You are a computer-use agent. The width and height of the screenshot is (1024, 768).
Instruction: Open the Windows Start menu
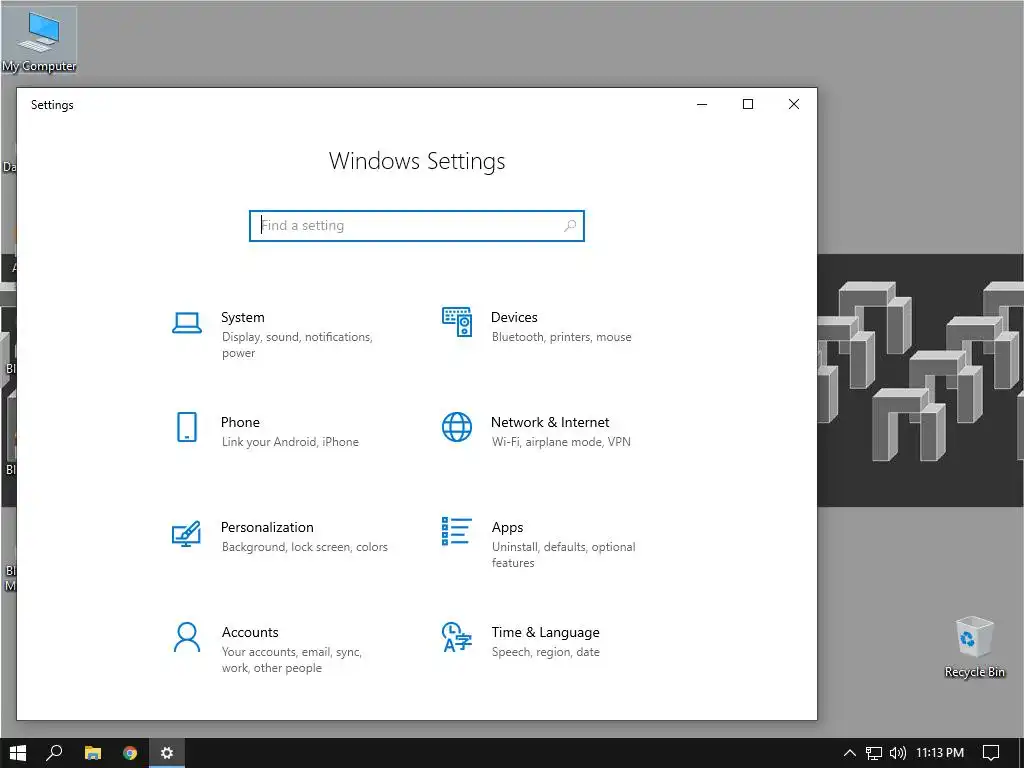point(18,753)
